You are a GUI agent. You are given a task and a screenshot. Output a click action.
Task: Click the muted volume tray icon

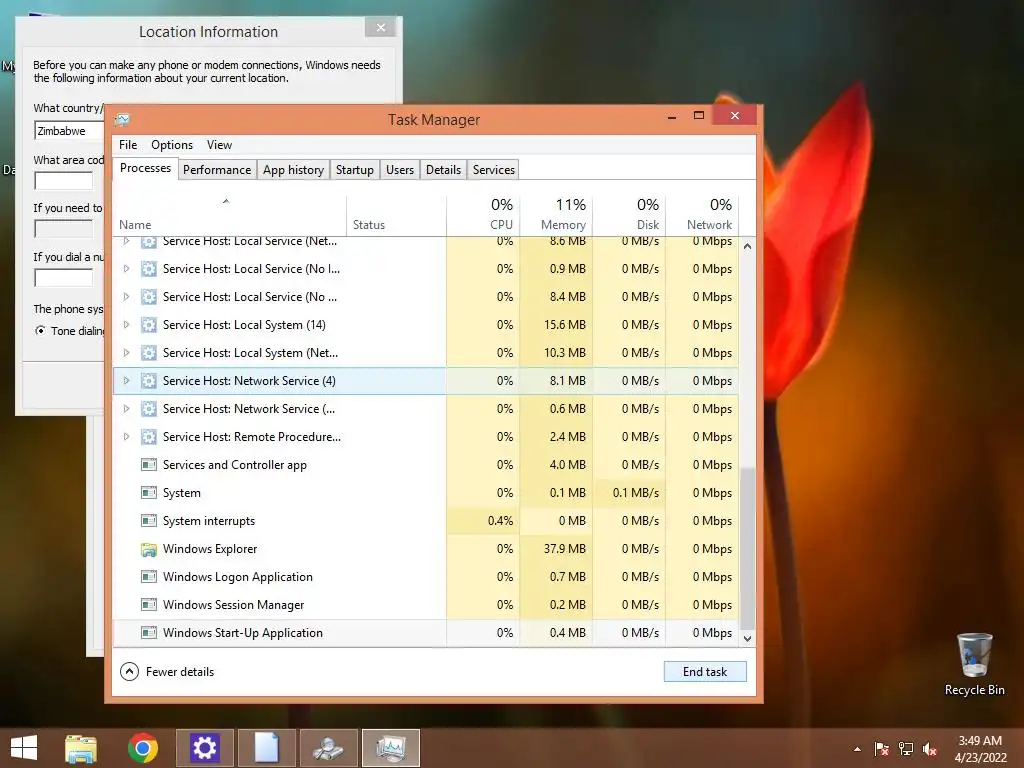[x=930, y=749]
